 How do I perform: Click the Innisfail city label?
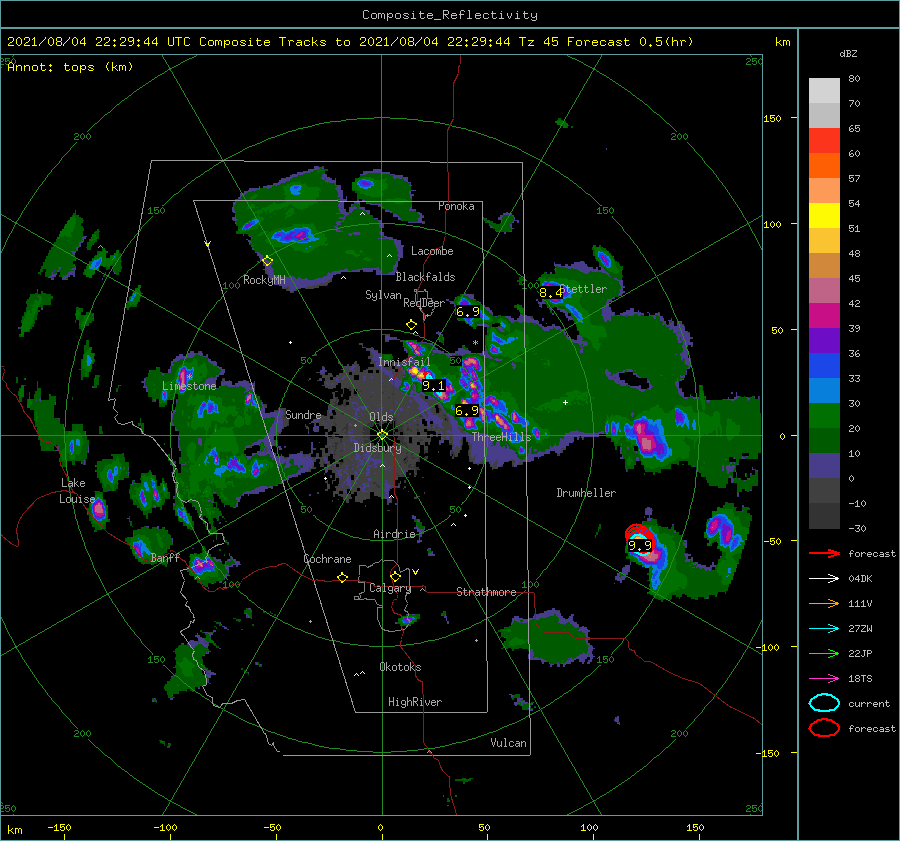click(404, 362)
